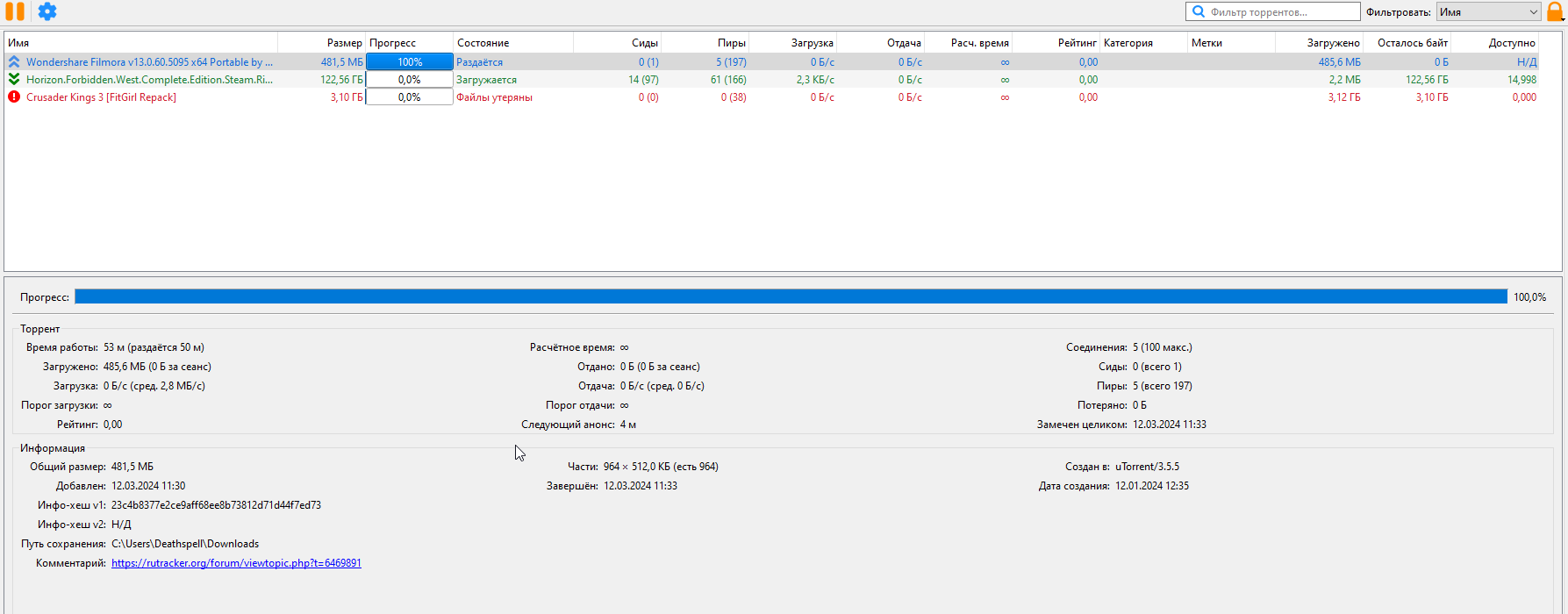1568x614 pixels.
Task: Open the rutracker.org comment link
Action: [236, 563]
